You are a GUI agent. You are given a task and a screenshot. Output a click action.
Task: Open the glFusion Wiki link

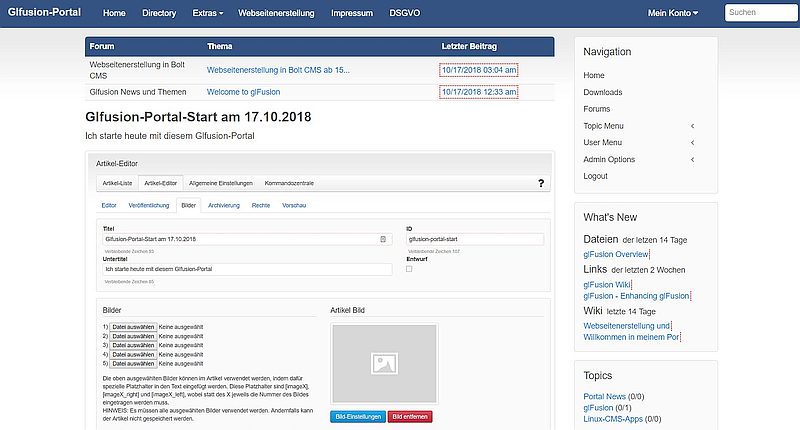(607, 285)
